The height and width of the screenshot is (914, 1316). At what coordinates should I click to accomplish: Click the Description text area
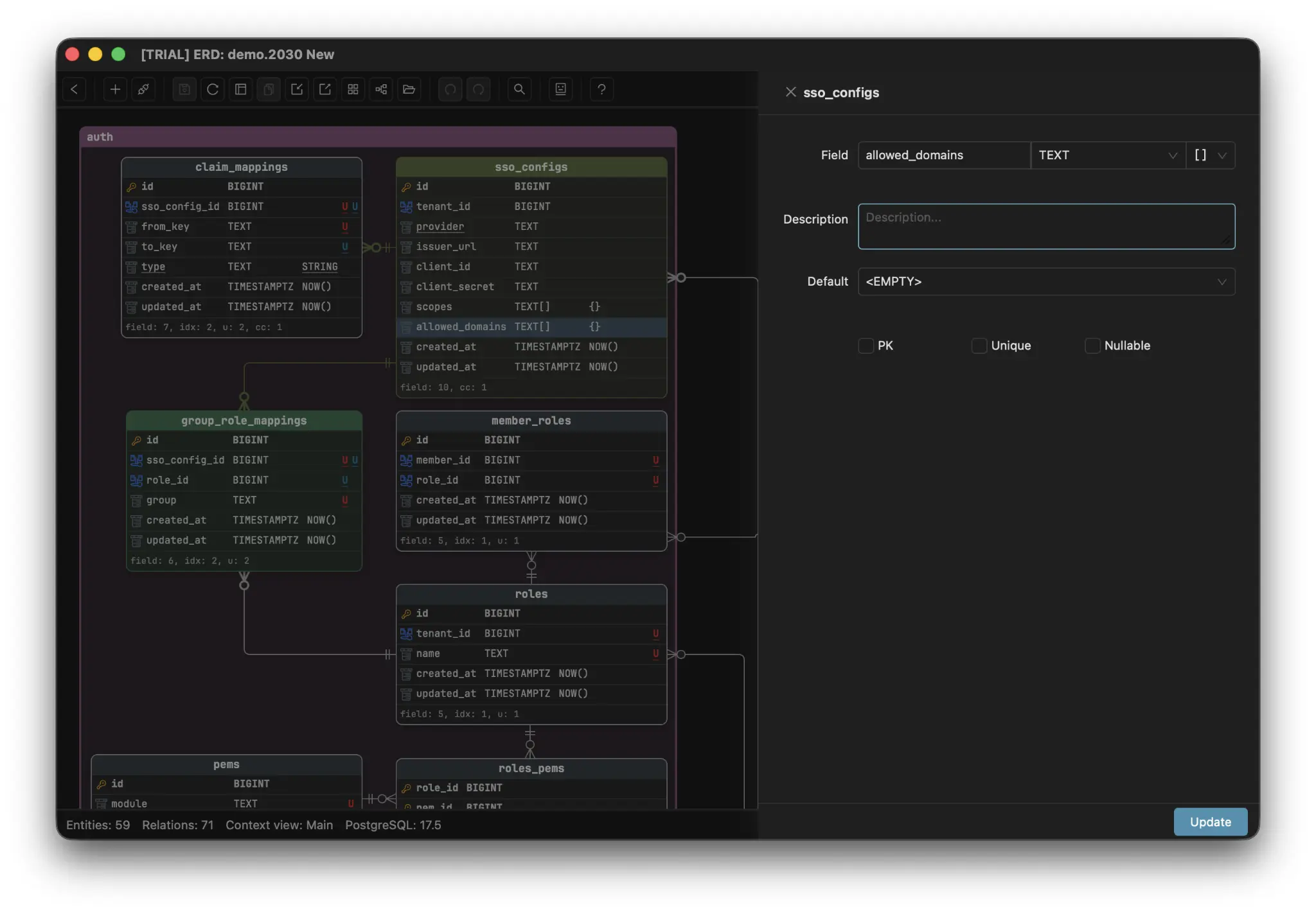point(1046,227)
